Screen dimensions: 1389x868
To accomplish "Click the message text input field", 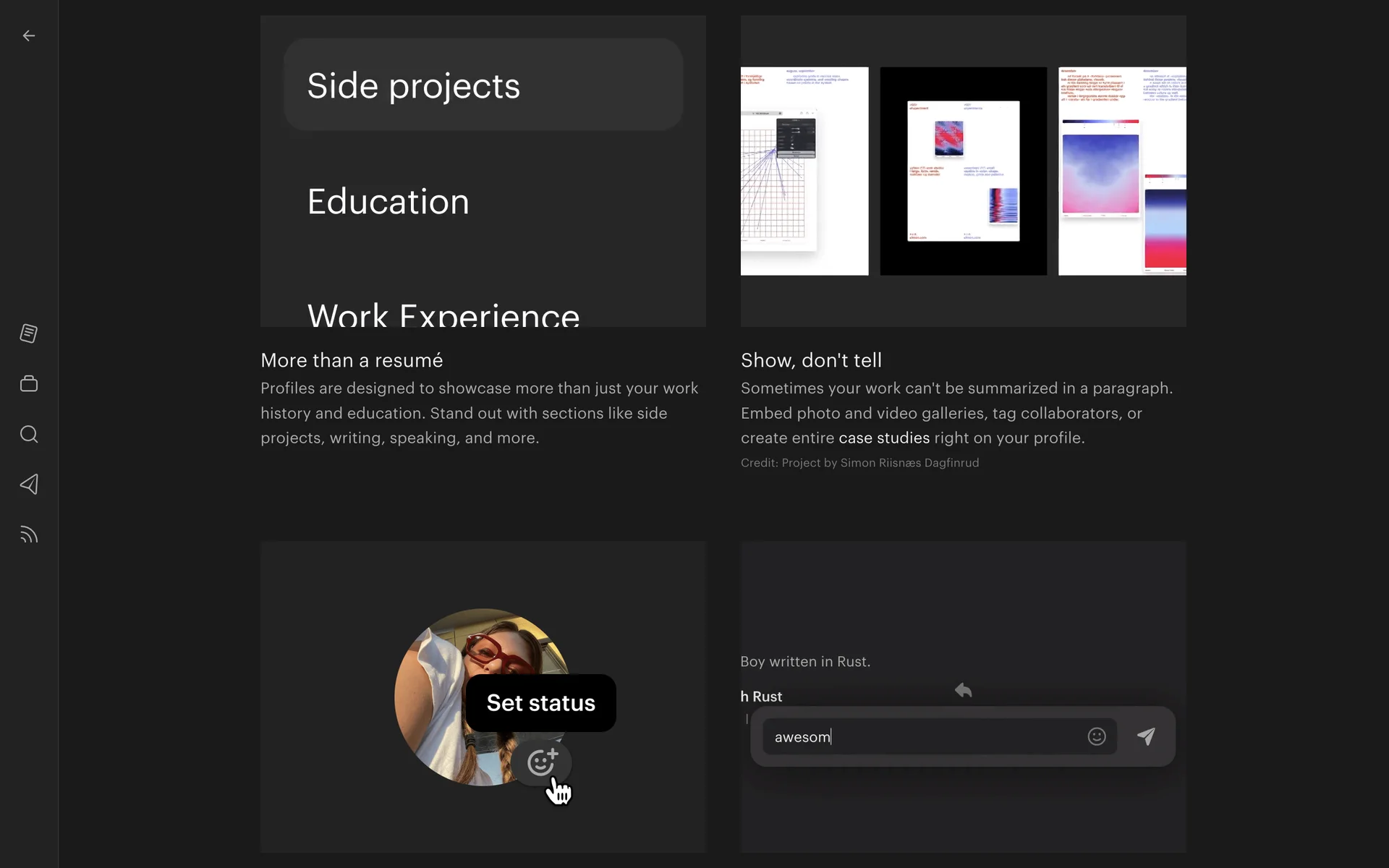I will pos(926,736).
